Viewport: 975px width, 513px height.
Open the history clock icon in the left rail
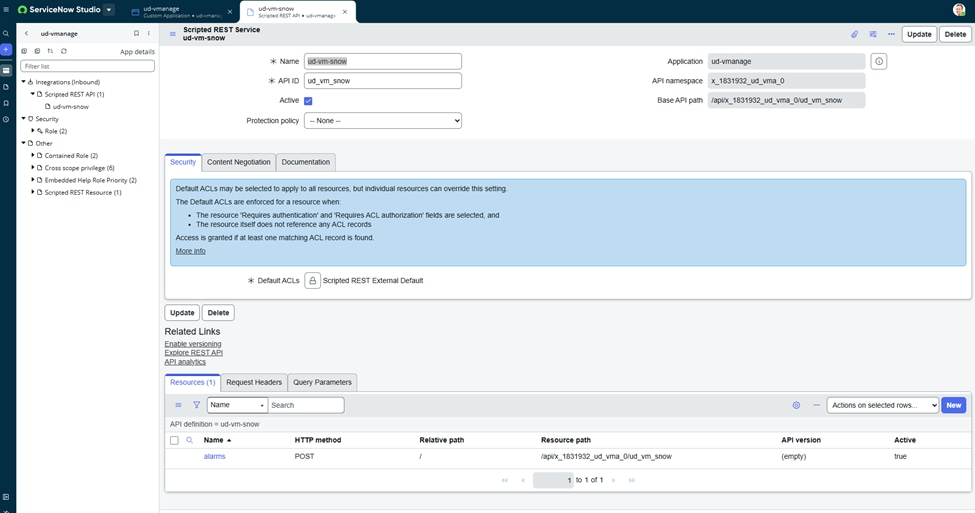[x=6, y=119]
